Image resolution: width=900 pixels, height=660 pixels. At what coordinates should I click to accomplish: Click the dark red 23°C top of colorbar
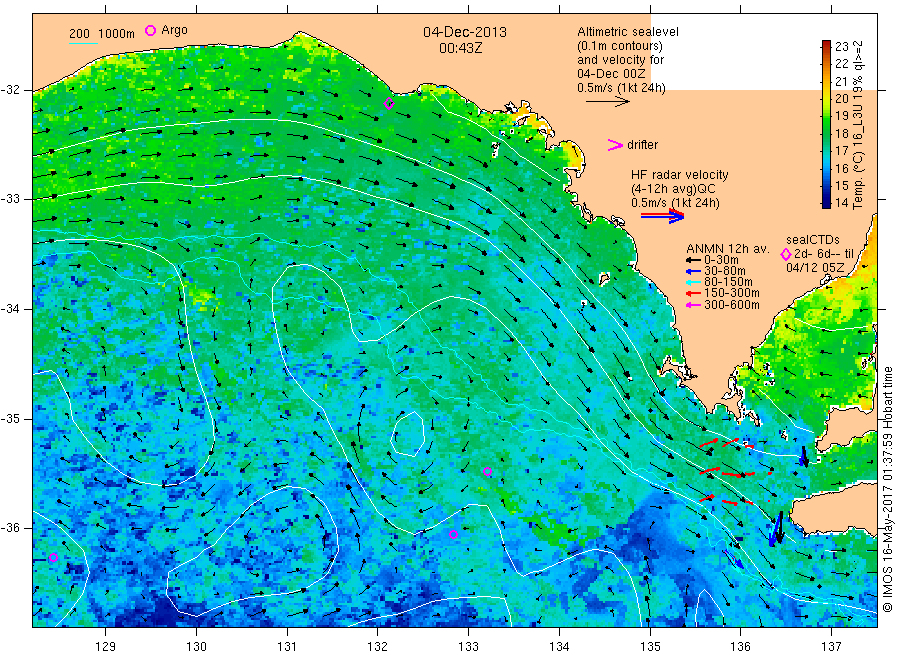(826, 44)
